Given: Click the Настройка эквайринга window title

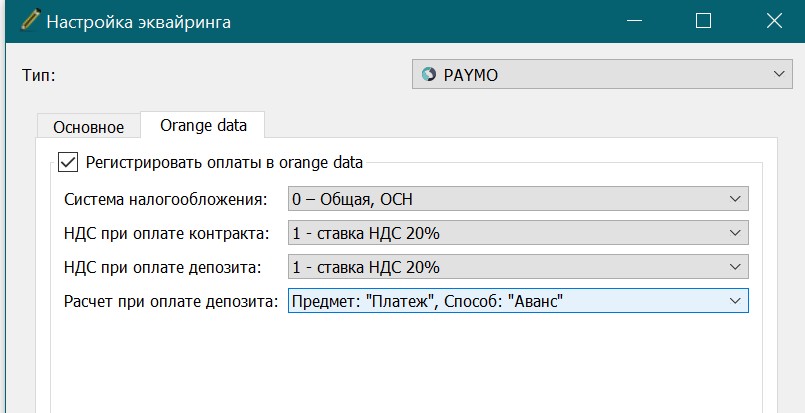Looking at the screenshot, I should 139,22.
